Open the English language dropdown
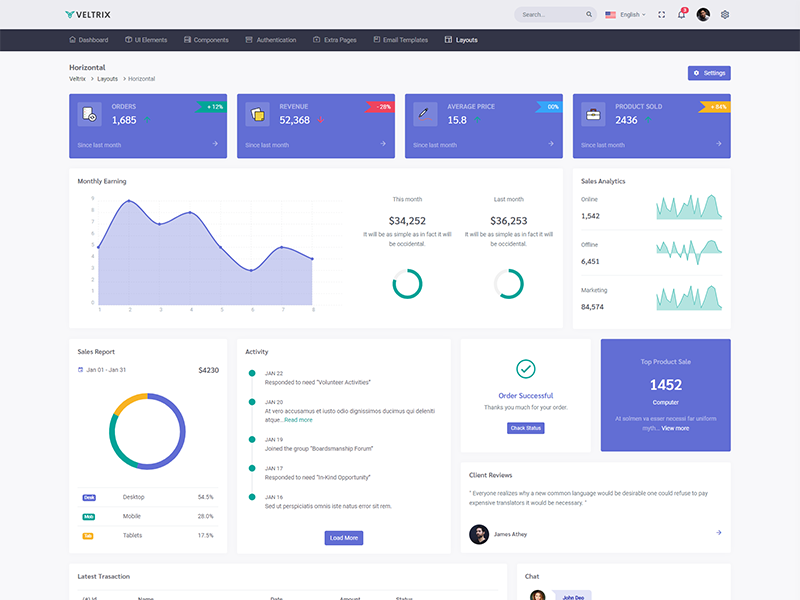800x600 pixels. (626, 15)
